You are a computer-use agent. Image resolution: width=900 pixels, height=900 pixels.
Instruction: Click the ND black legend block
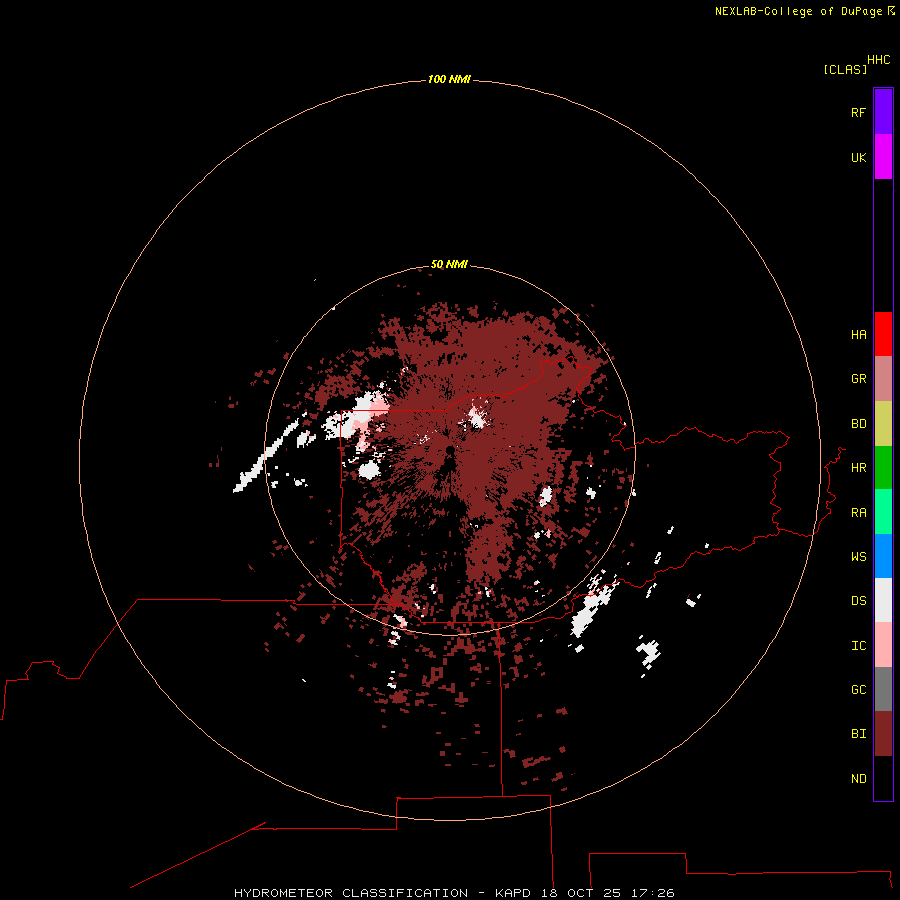883,778
